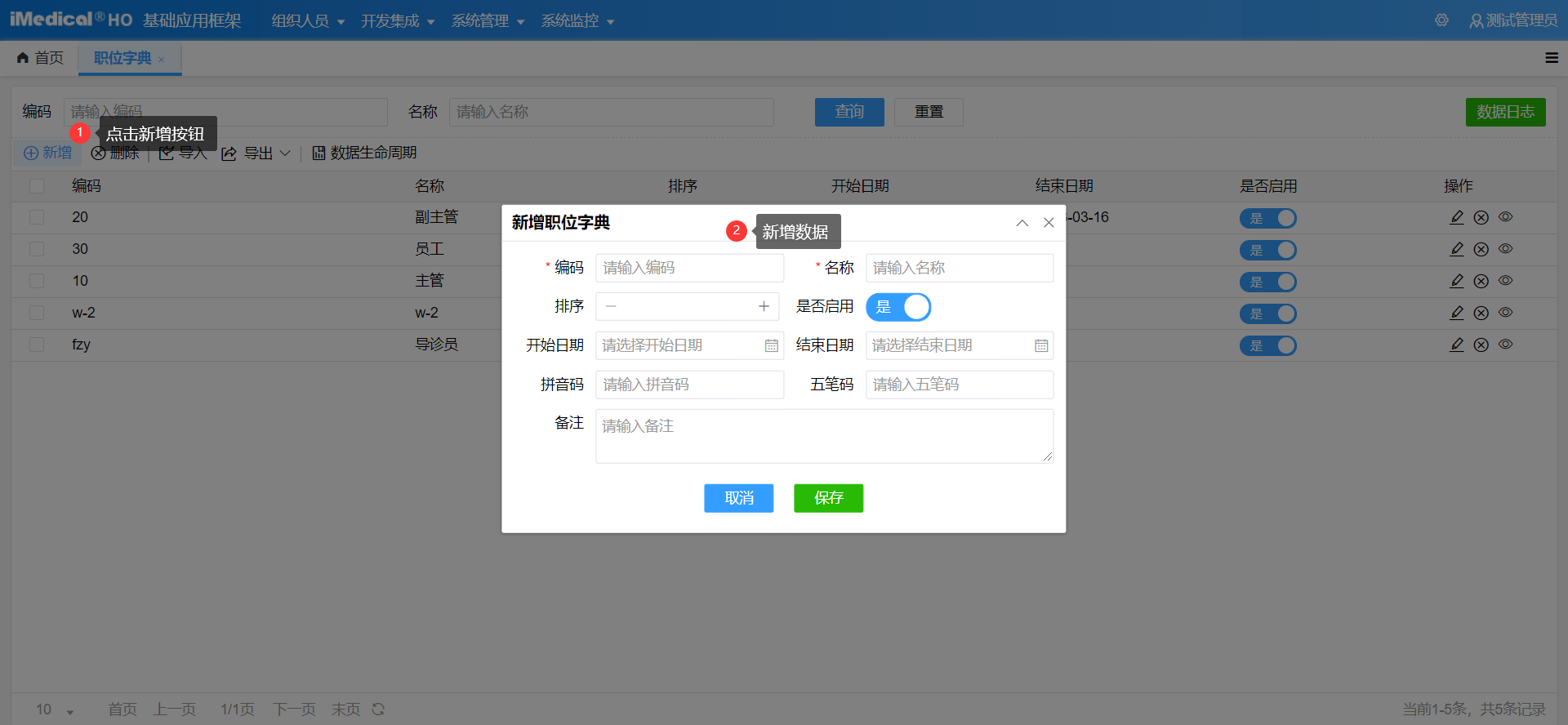The width and height of the screenshot is (1568, 725).
Task: Check the select-all checkbox in table header
Action: pos(37,186)
